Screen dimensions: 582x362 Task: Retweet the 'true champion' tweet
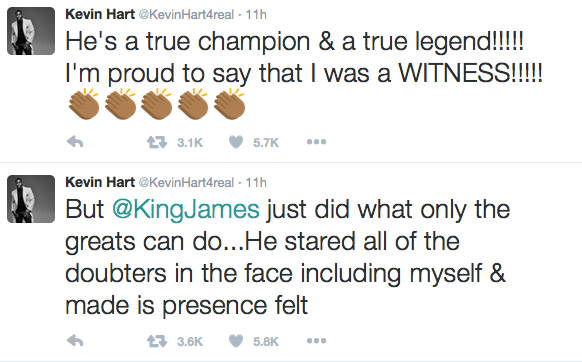coord(157,142)
